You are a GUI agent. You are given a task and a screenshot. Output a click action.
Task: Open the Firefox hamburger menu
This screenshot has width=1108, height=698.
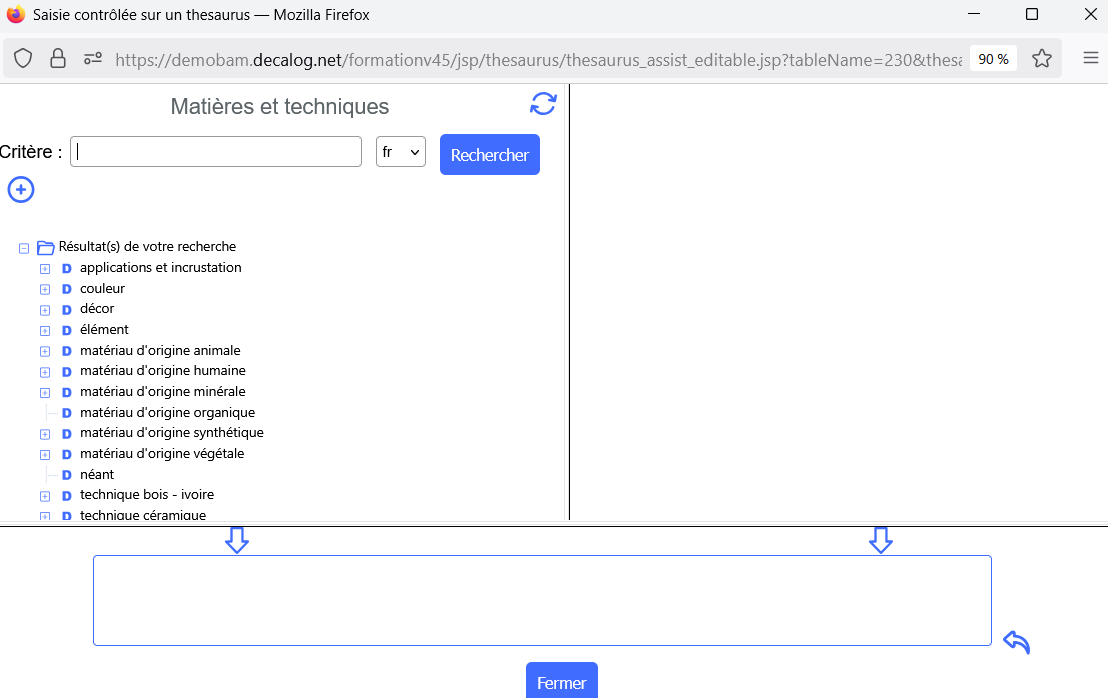[x=1091, y=58]
